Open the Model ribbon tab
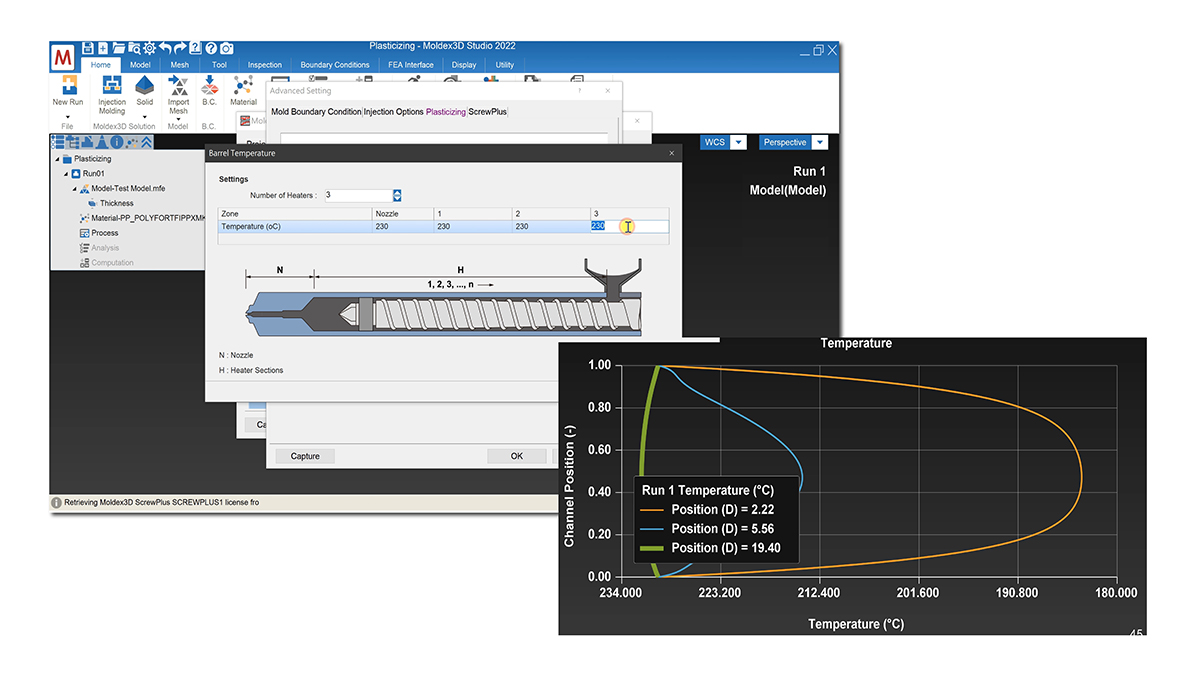This screenshot has height=675, width=1200. (x=140, y=65)
